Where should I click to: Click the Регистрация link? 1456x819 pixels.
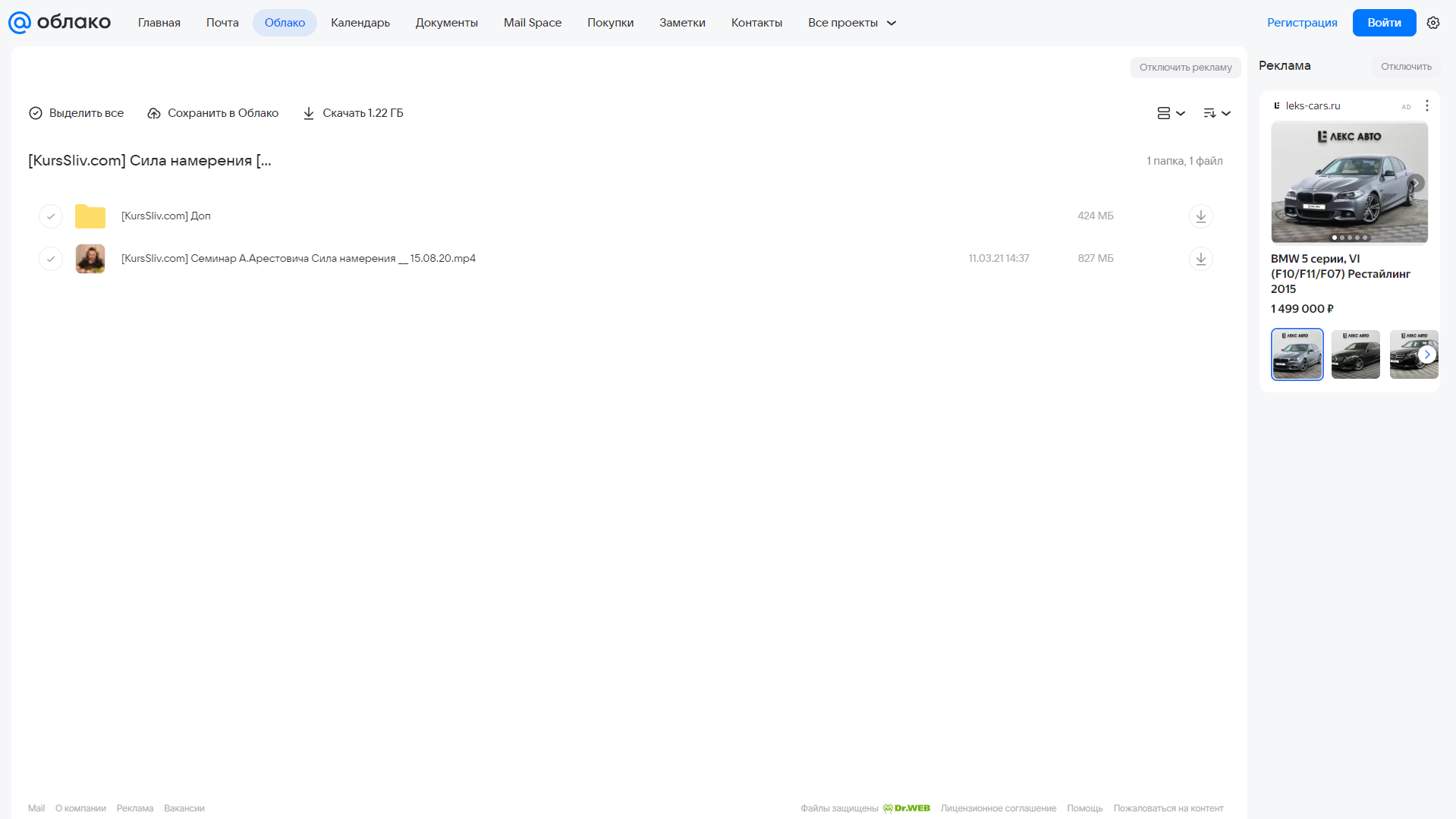click(1302, 23)
